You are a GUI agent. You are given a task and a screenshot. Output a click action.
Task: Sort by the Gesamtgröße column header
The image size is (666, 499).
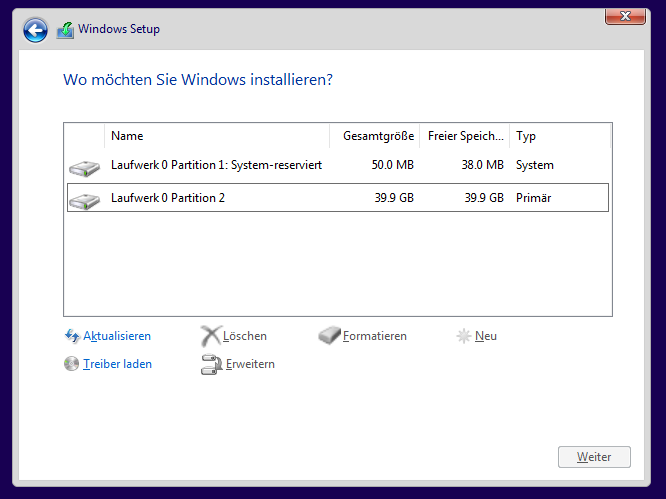click(x=375, y=136)
